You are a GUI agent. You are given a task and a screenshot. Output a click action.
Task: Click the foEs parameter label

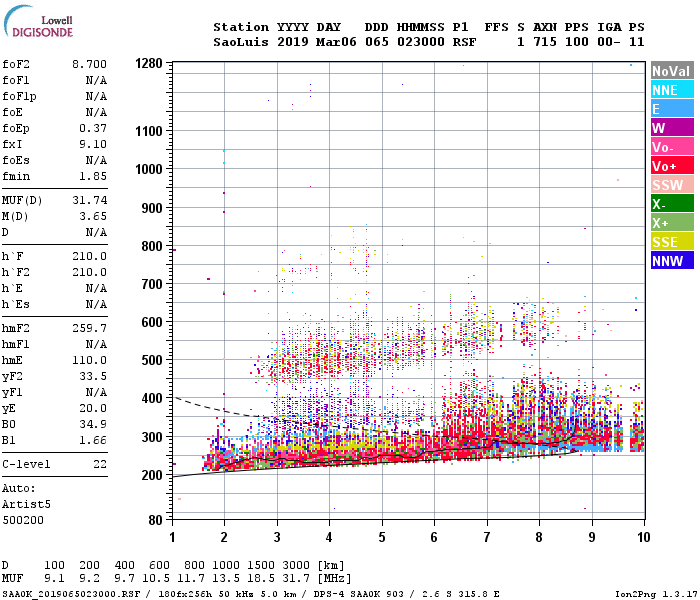tap(16, 160)
